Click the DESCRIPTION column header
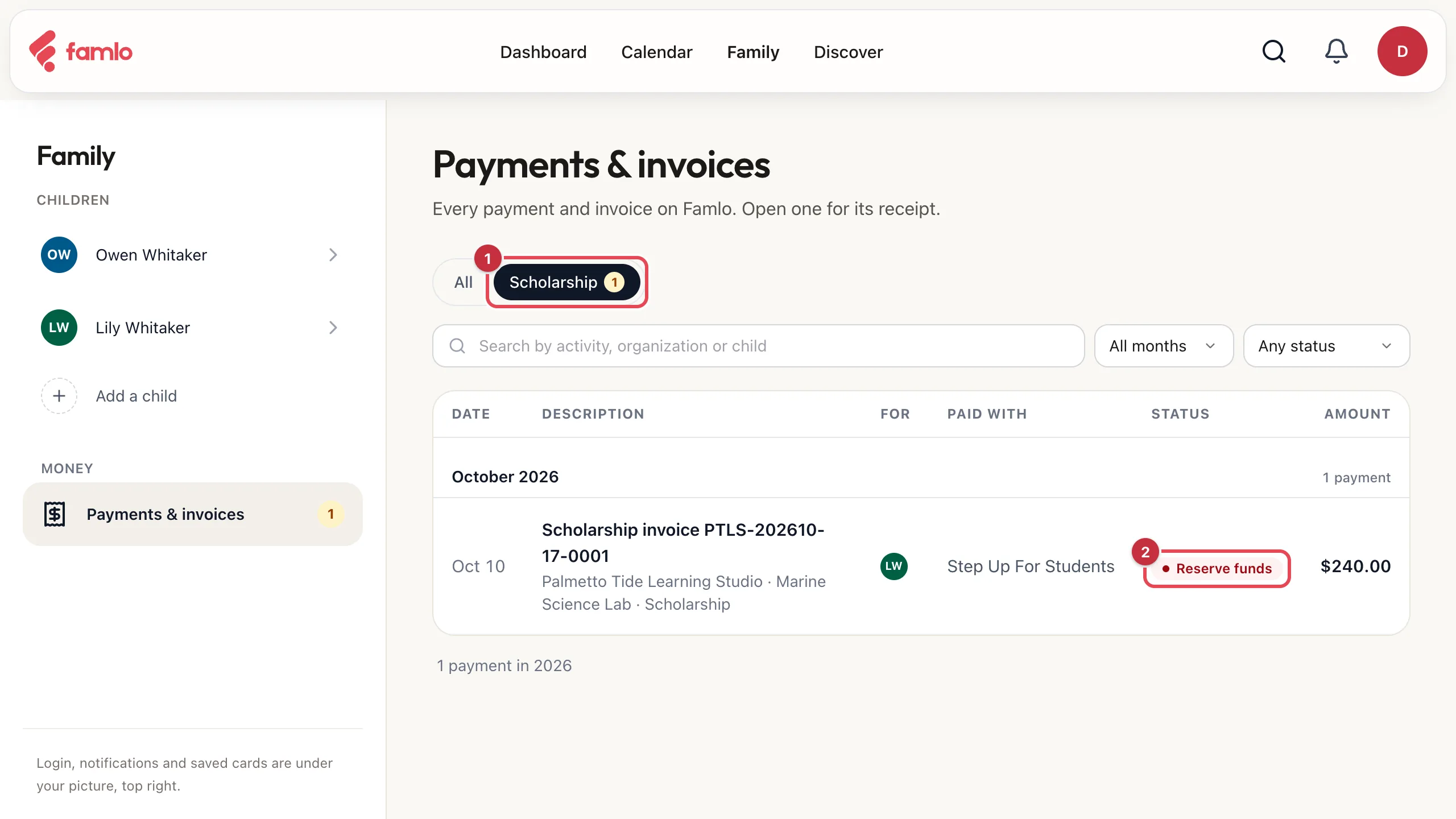1456x819 pixels. 593,414
